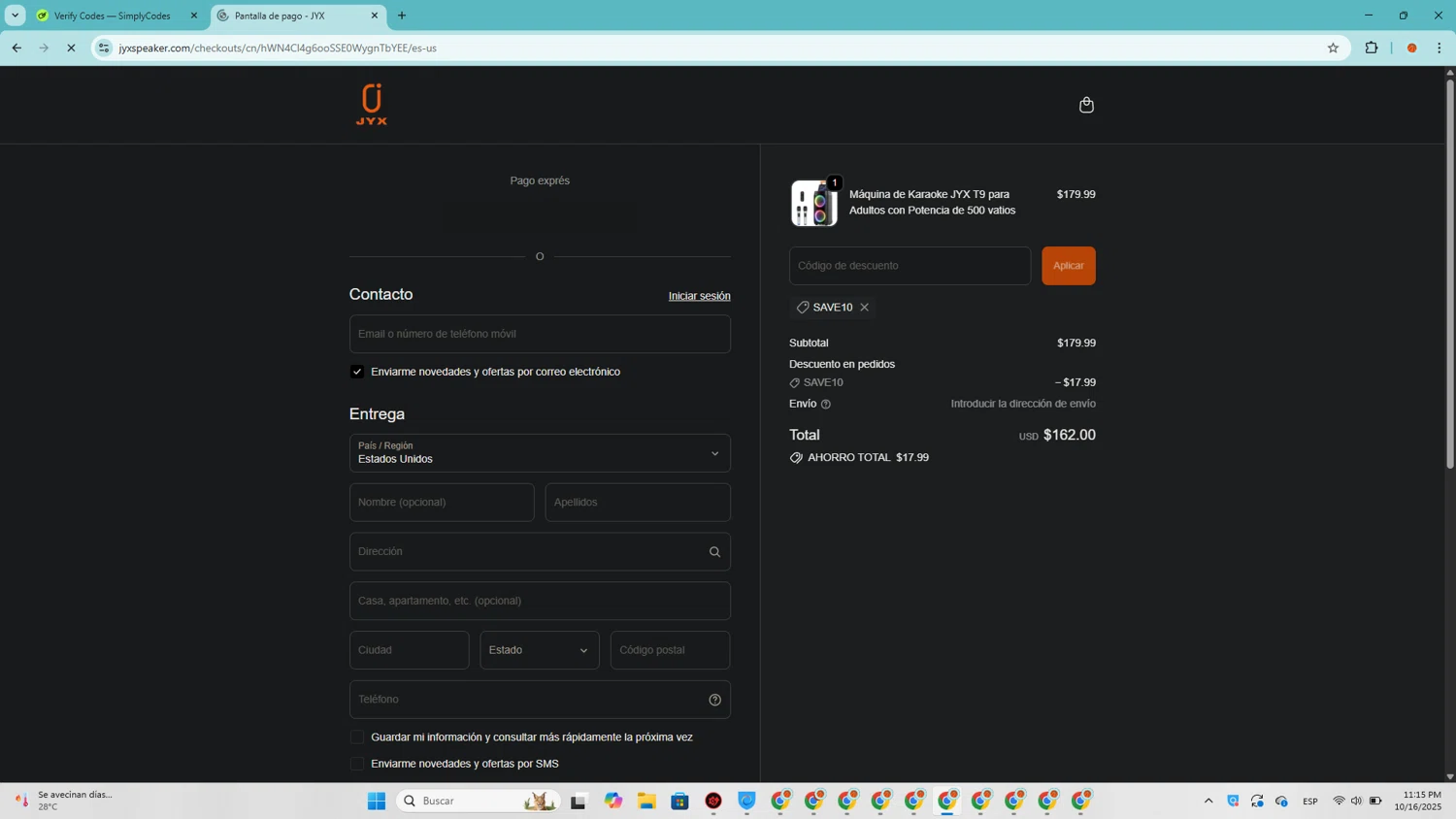
Task: Show hidden system tray icons
Action: click(x=1208, y=801)
